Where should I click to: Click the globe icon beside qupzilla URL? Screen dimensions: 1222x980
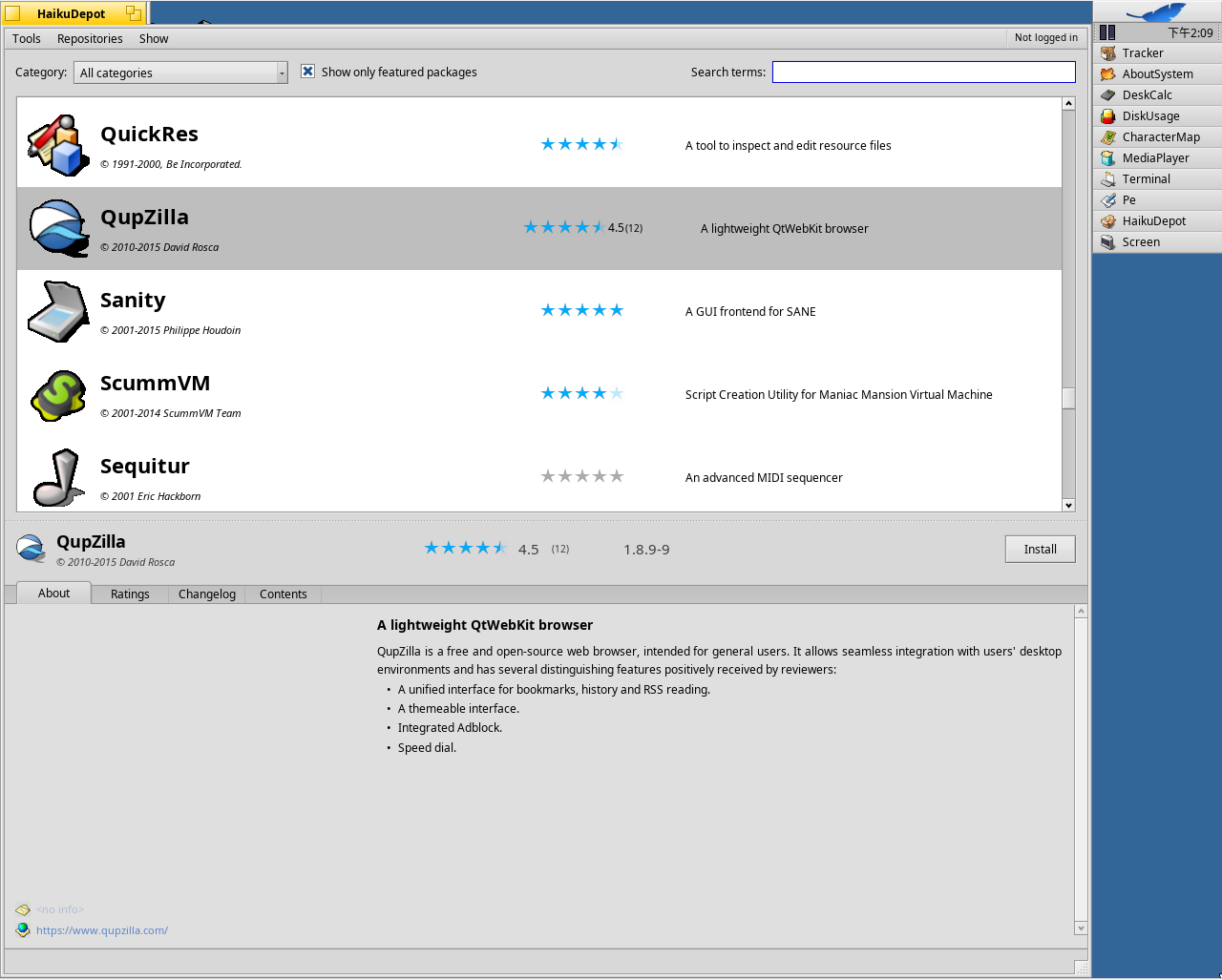(23, 930)
